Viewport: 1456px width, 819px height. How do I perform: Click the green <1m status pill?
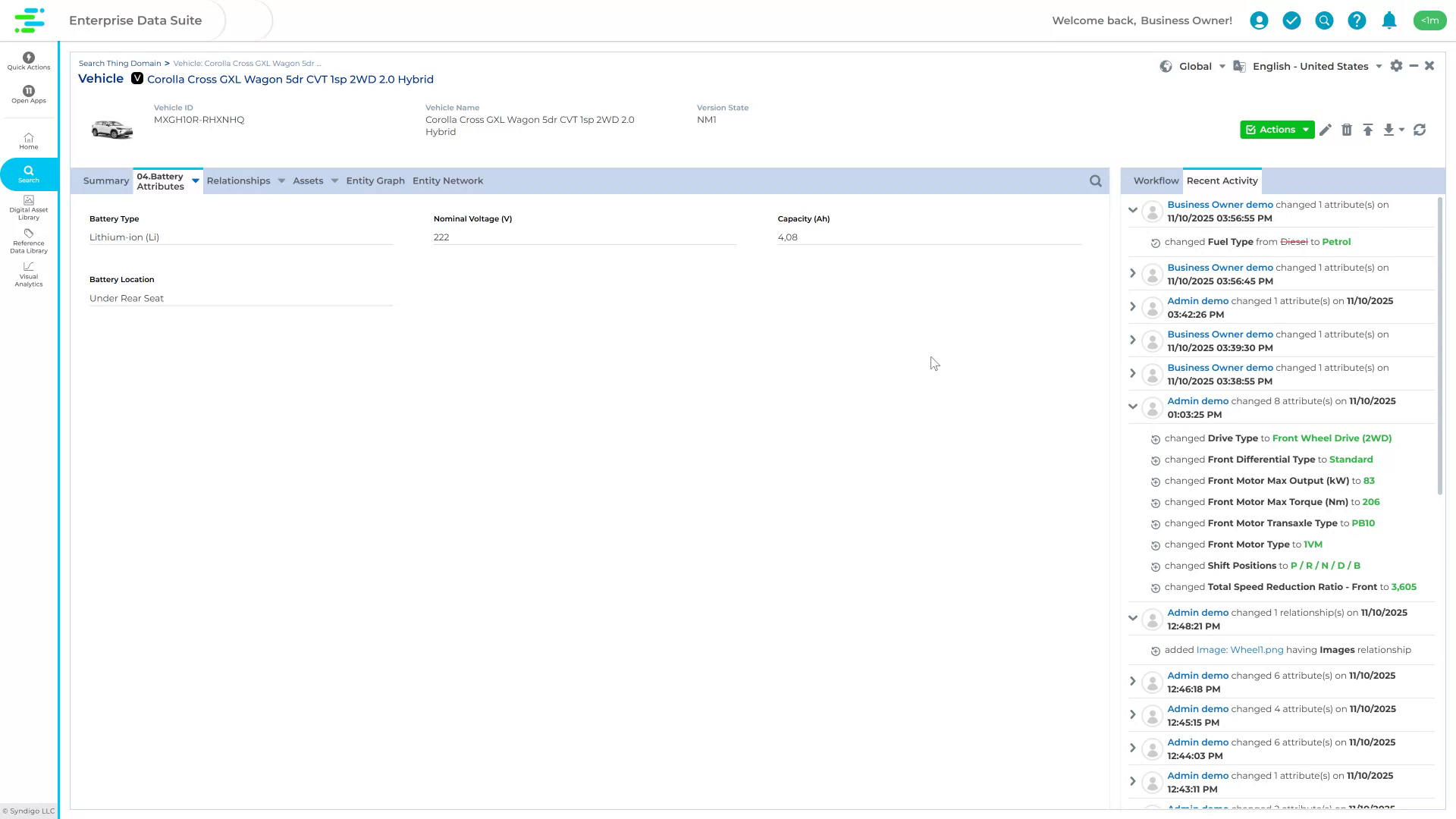point(1430,20)
